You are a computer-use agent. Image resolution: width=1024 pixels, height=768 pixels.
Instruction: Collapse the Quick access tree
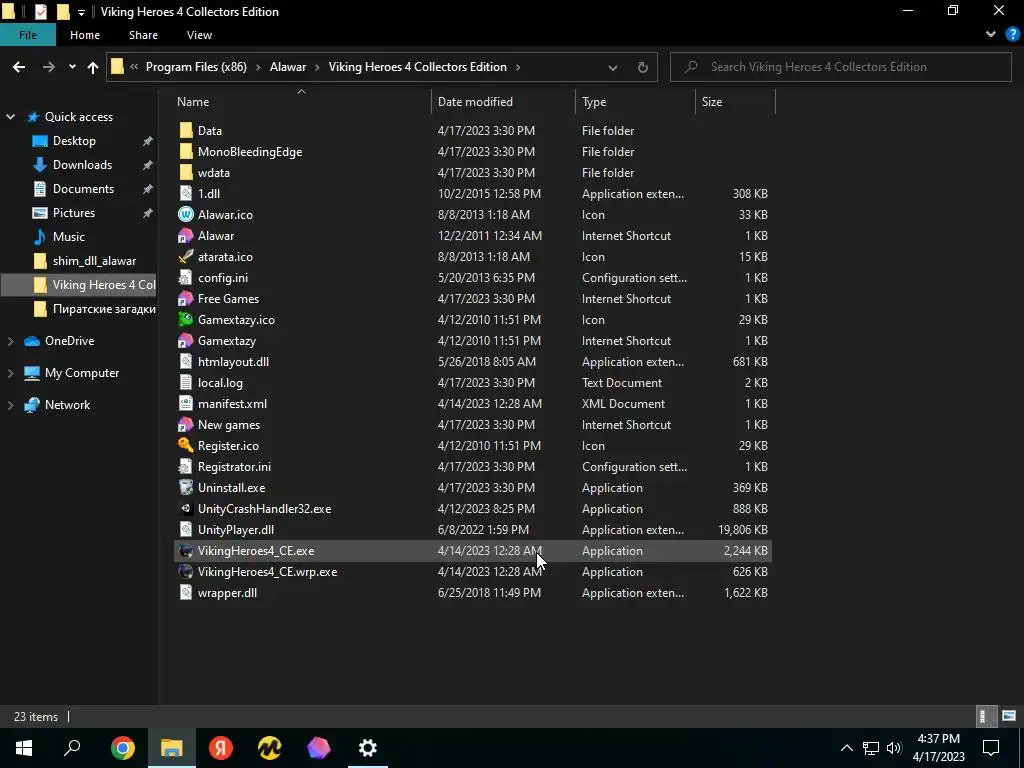10,117
